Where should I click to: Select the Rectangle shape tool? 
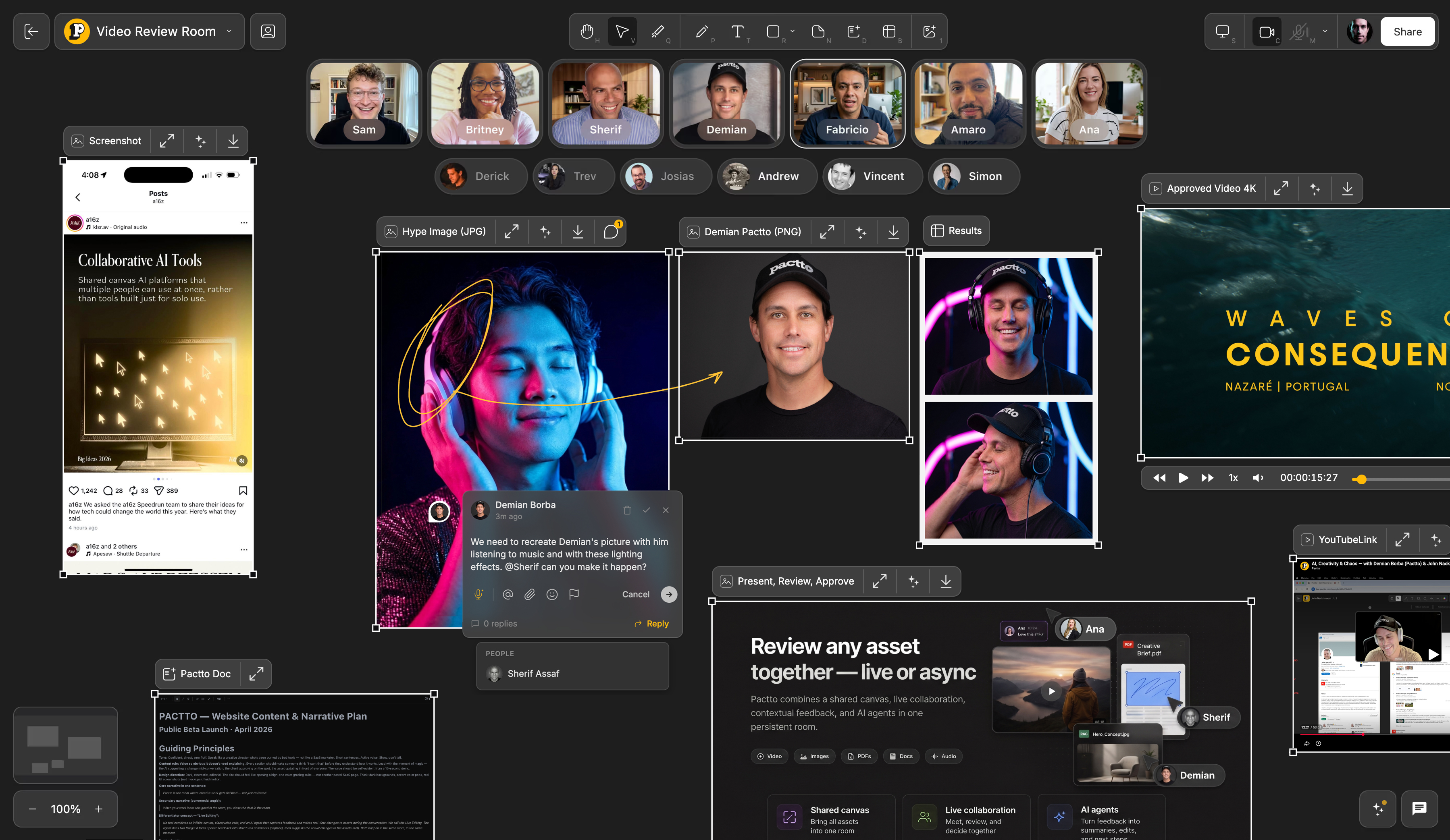click(x=773, y=31)
